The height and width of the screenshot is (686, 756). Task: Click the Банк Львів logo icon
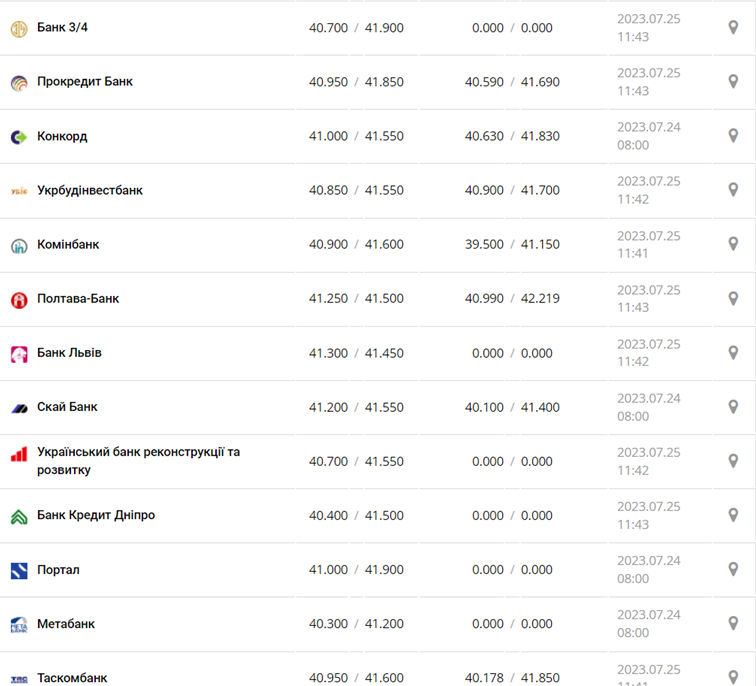[19, 354]
